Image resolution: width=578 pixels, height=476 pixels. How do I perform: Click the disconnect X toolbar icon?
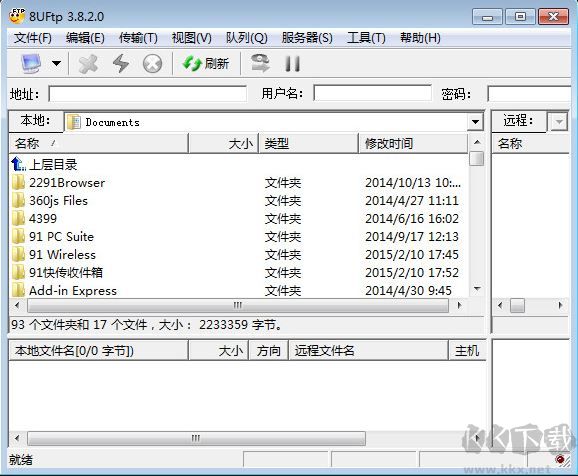(88, 63)
